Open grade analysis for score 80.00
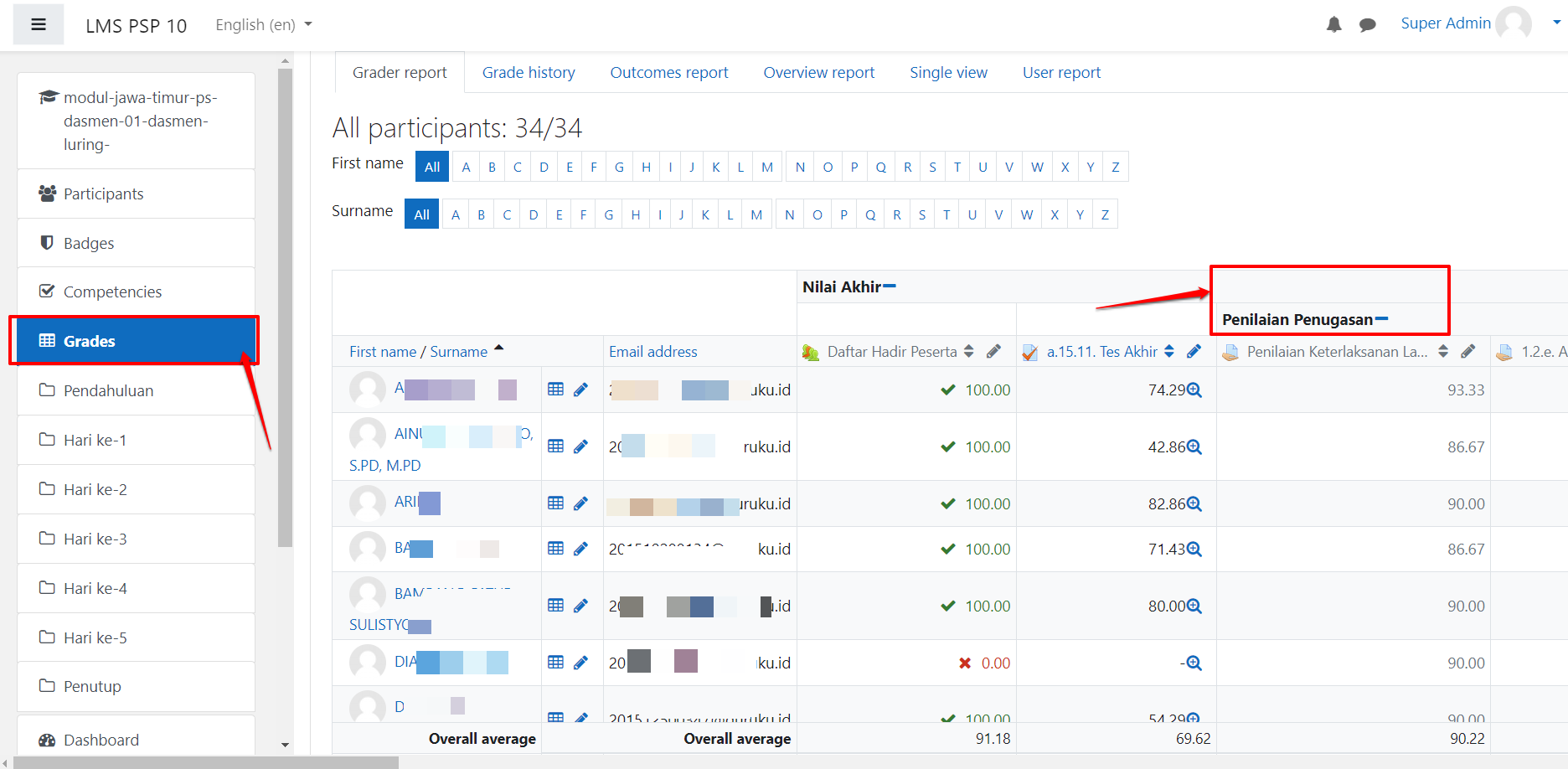 1194,606
